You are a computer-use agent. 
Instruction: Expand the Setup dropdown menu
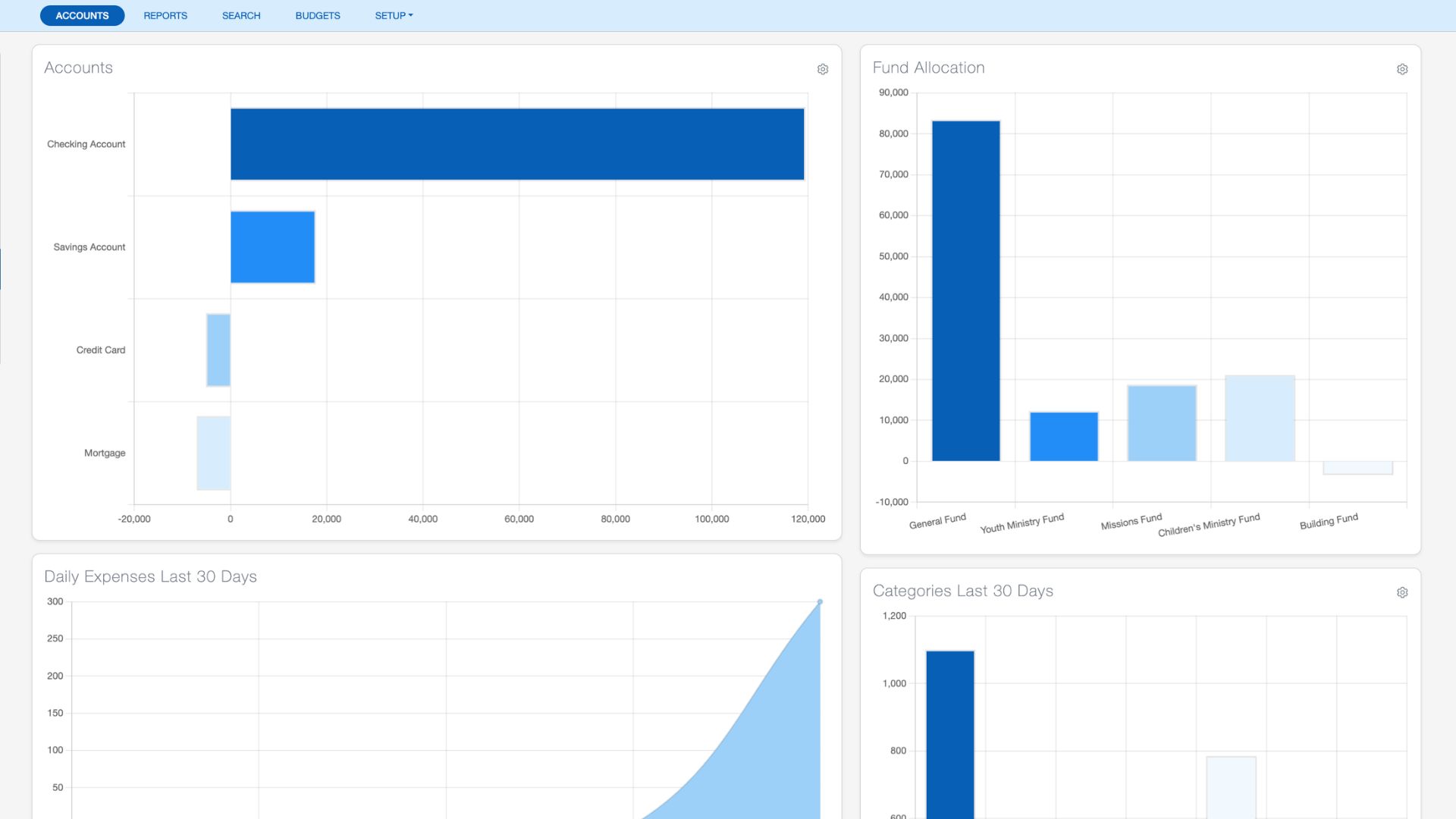(x=394, y=15)
